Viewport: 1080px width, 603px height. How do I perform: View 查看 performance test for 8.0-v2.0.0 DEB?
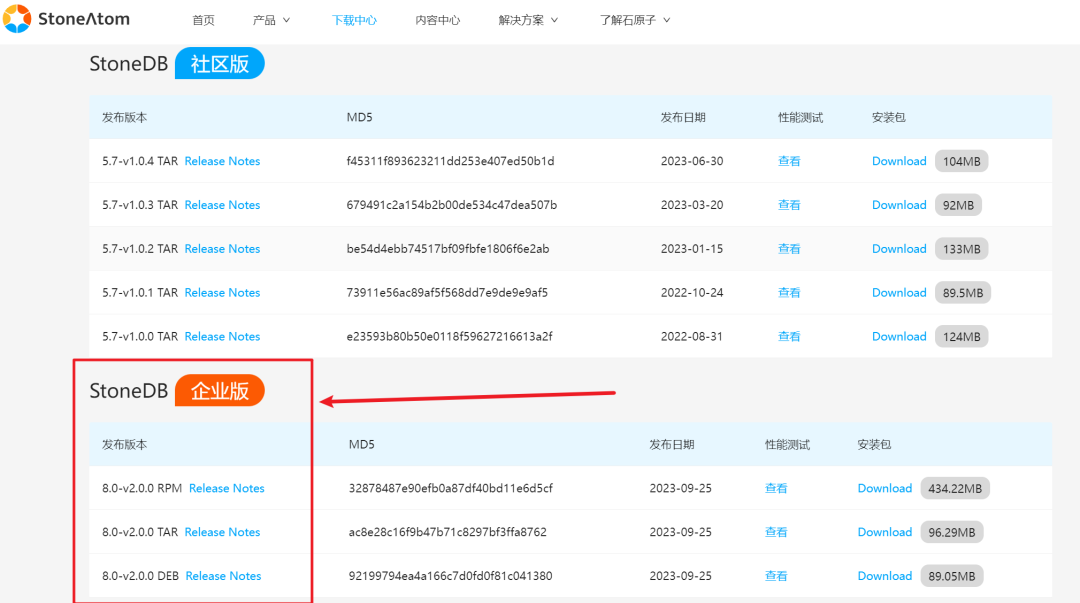click(776, 576)
